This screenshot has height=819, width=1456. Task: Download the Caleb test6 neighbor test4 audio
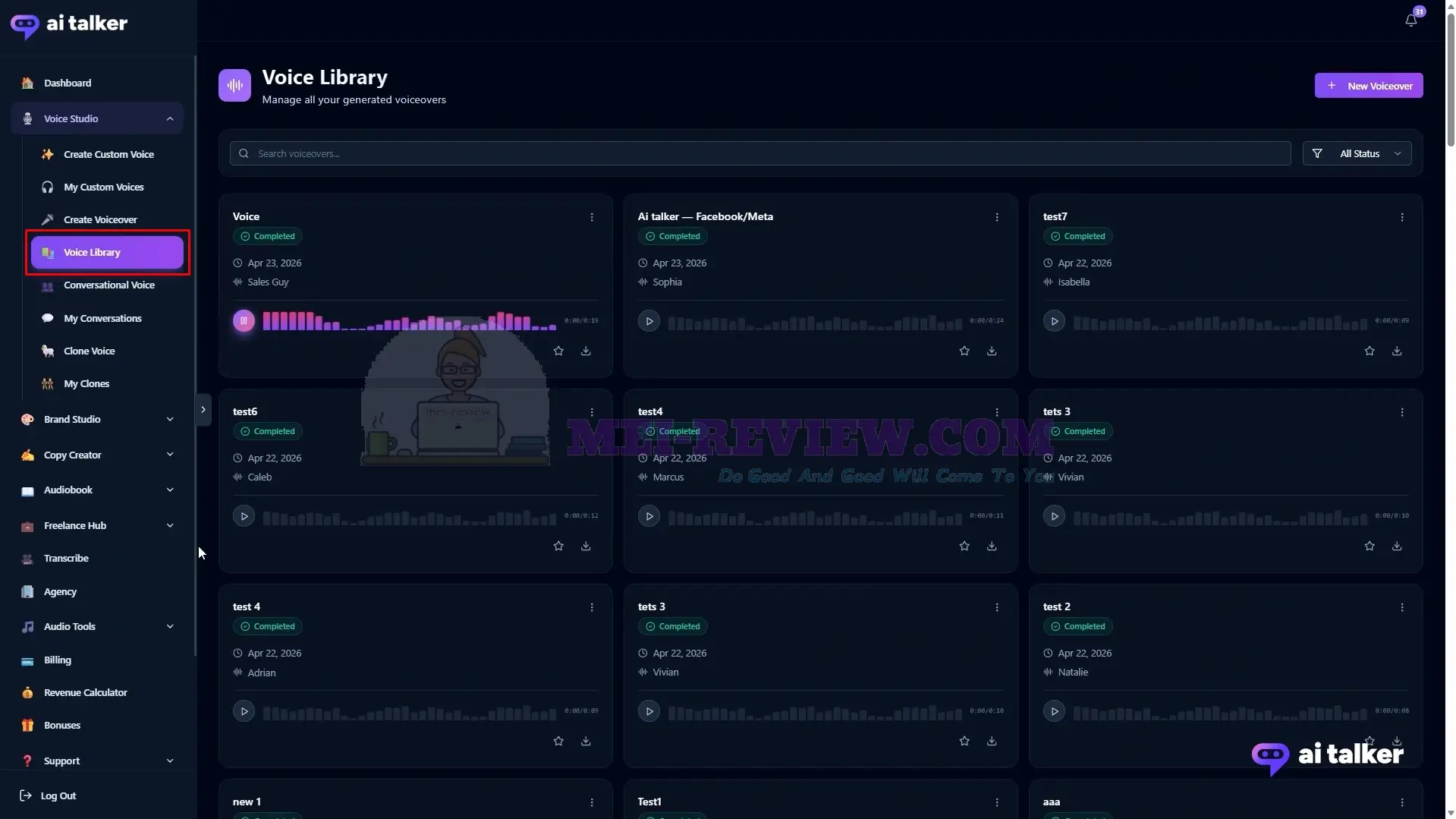[x=992, y=546]
